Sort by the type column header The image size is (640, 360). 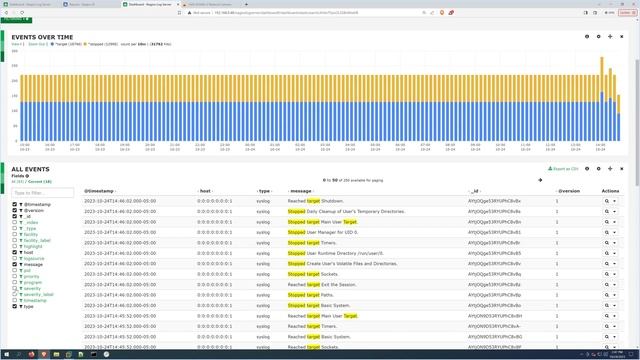[x=264, y=191]
